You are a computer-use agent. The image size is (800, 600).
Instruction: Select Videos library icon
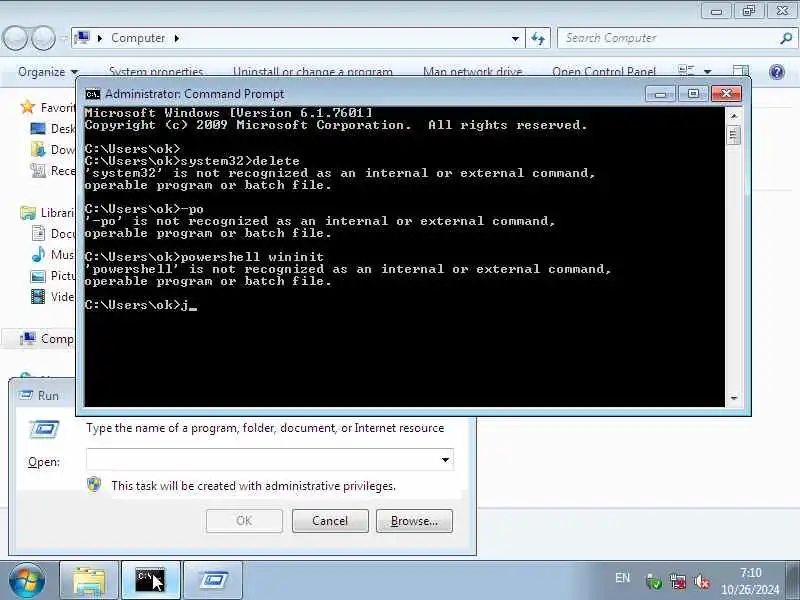pyautogui.click(x=38, y=296)
